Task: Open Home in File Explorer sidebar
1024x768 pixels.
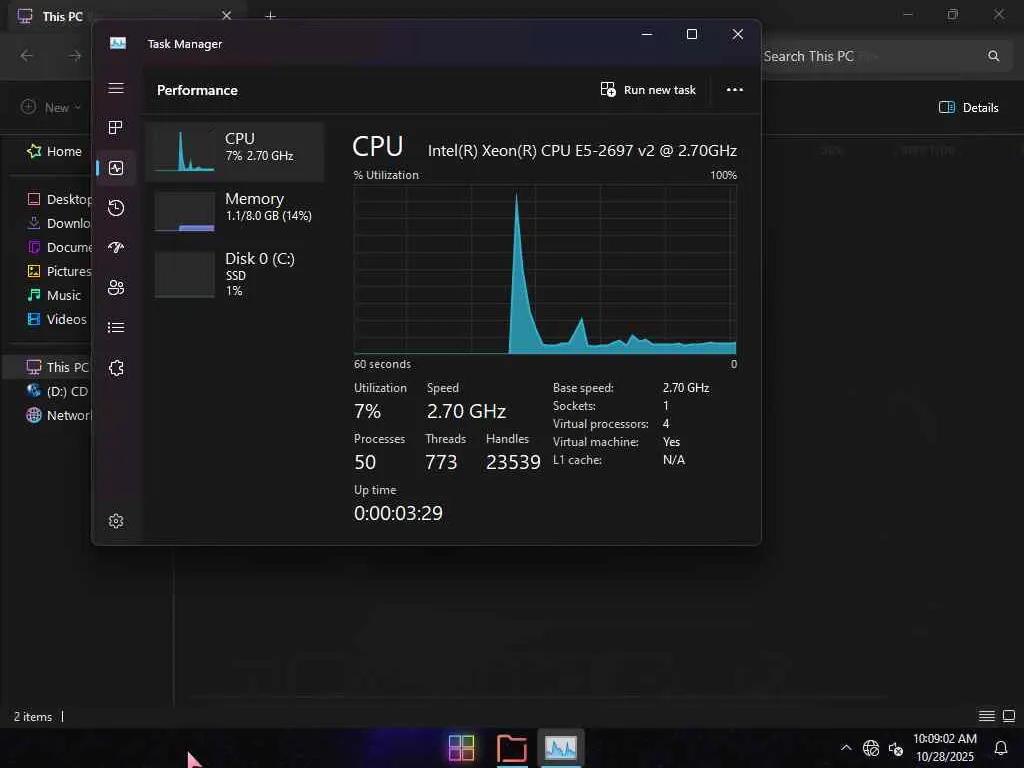Action: [55, 152]
